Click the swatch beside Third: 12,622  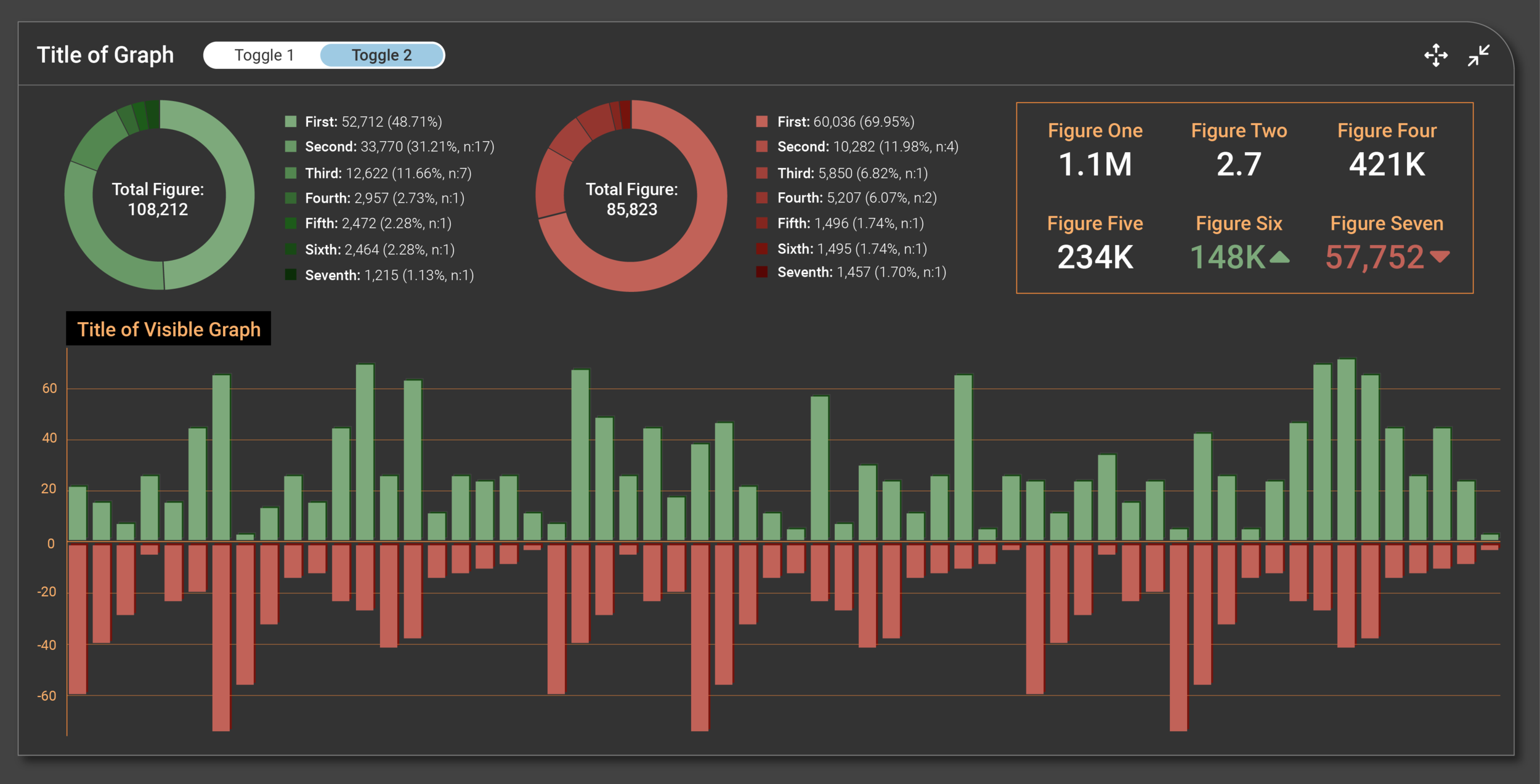[291, 173]
